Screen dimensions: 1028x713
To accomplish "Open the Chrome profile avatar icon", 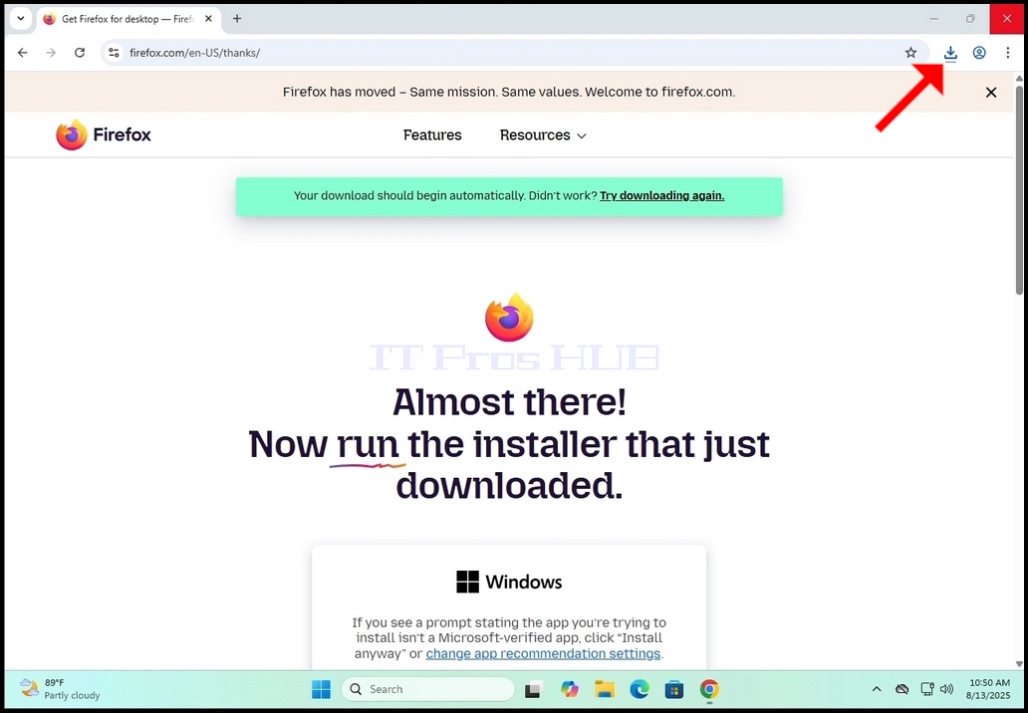I will coord(979,53).
